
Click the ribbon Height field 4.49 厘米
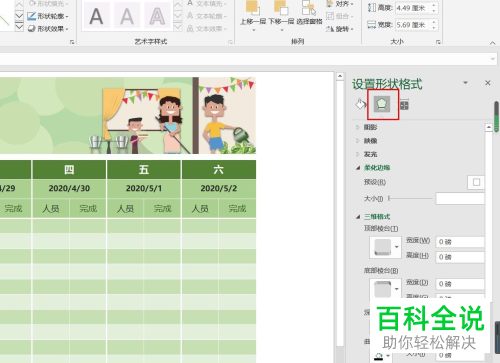point(413,8)
